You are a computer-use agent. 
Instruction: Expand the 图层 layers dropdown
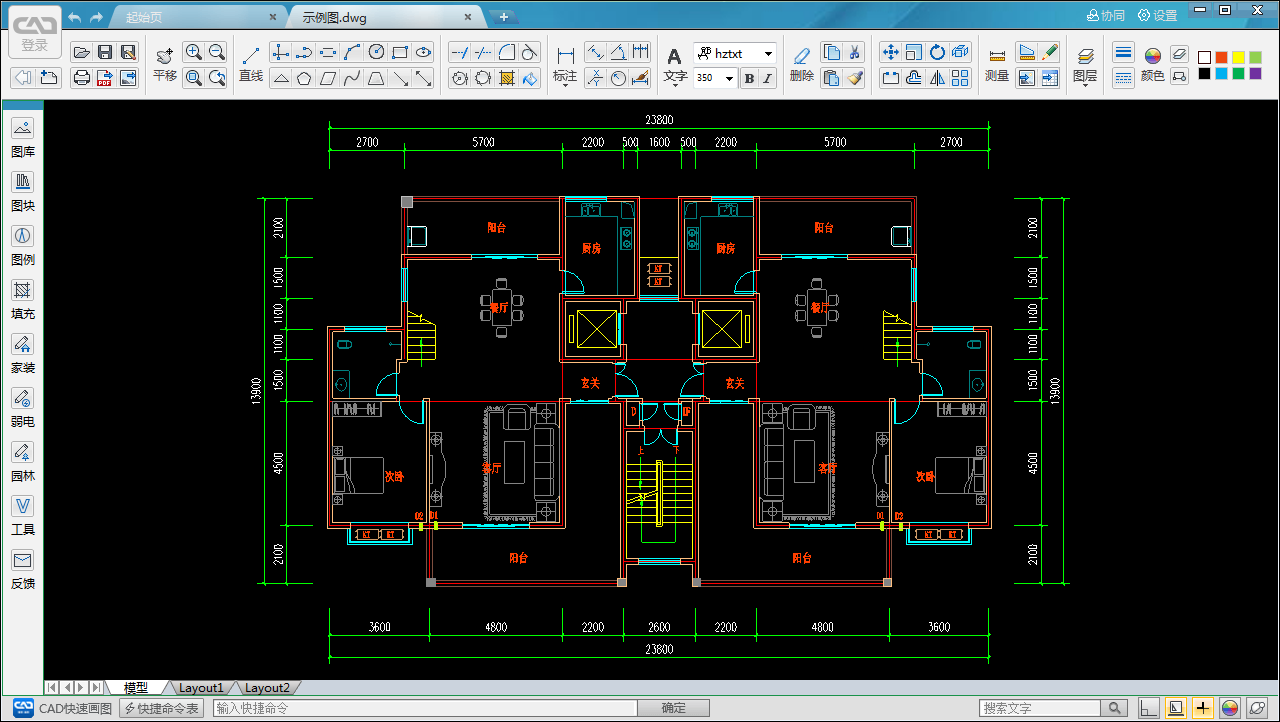click(1085, 84)
